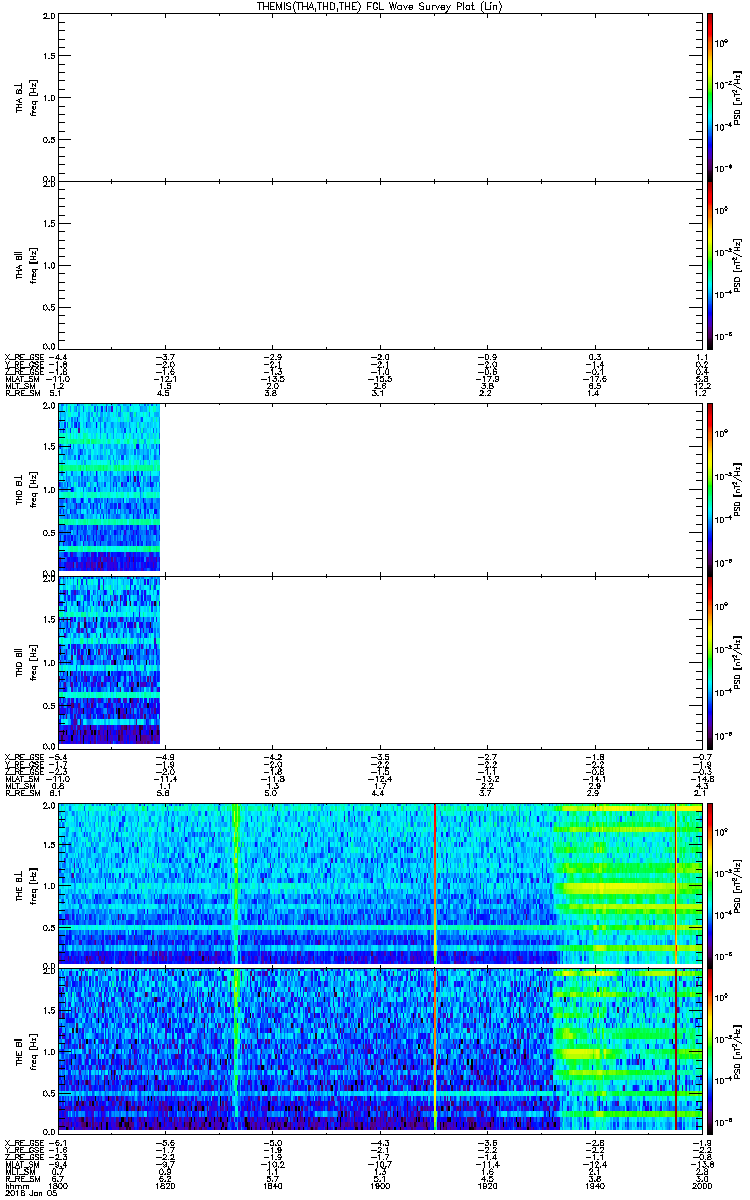
Task: Click the 1840 time tick label
Action: (273, 1185)
